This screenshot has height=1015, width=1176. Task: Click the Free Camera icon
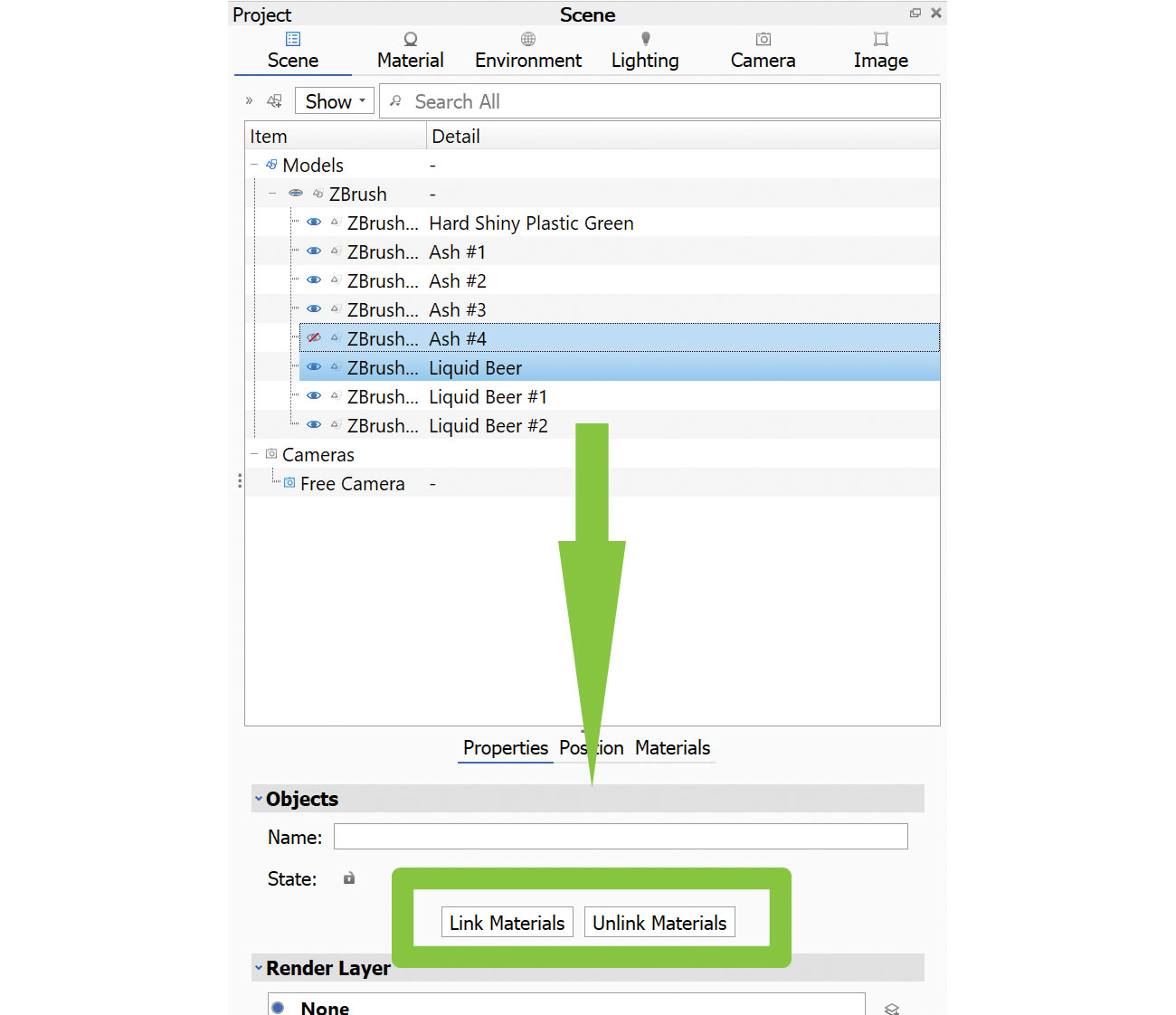tap(289, 483)
